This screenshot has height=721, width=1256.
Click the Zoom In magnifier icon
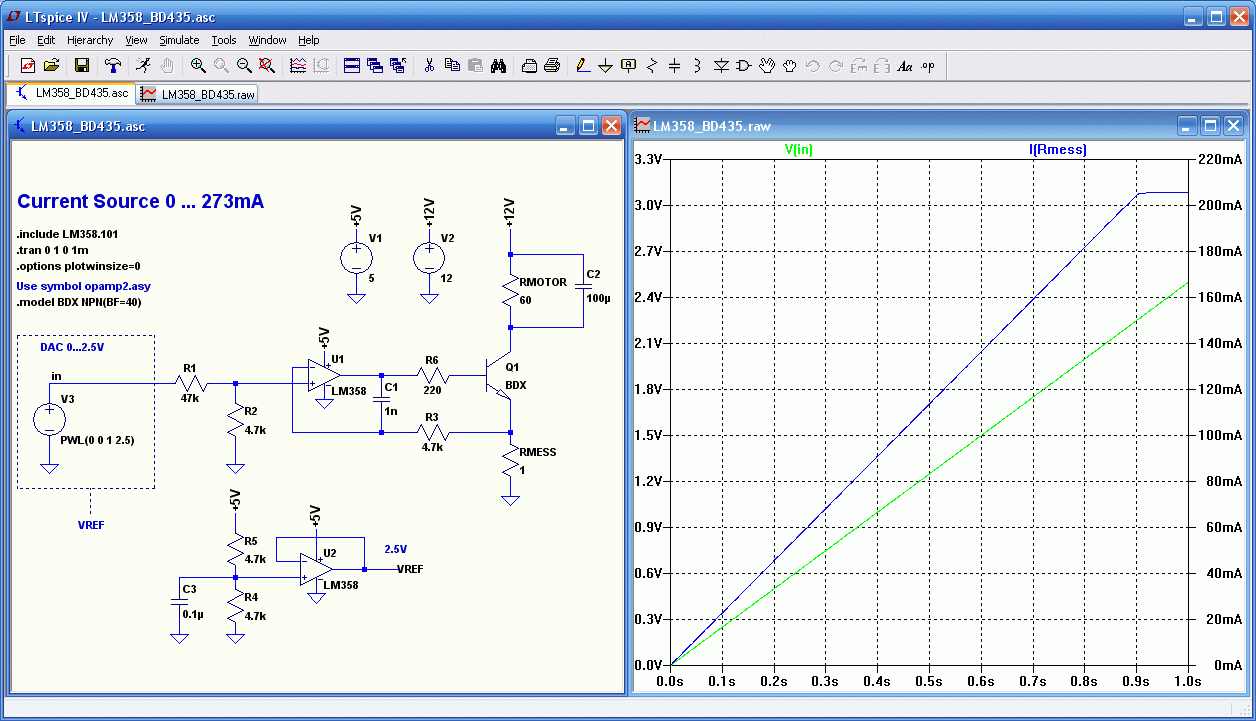198,66
